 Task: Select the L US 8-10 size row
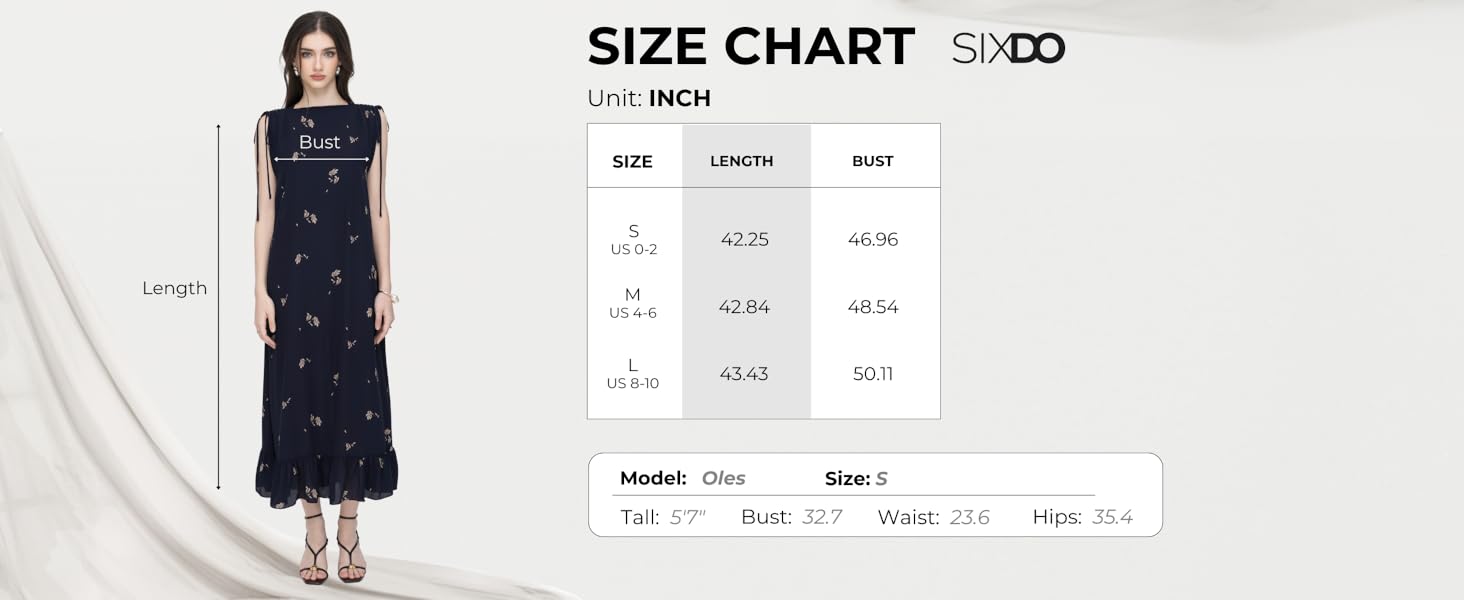click(763, 374)
